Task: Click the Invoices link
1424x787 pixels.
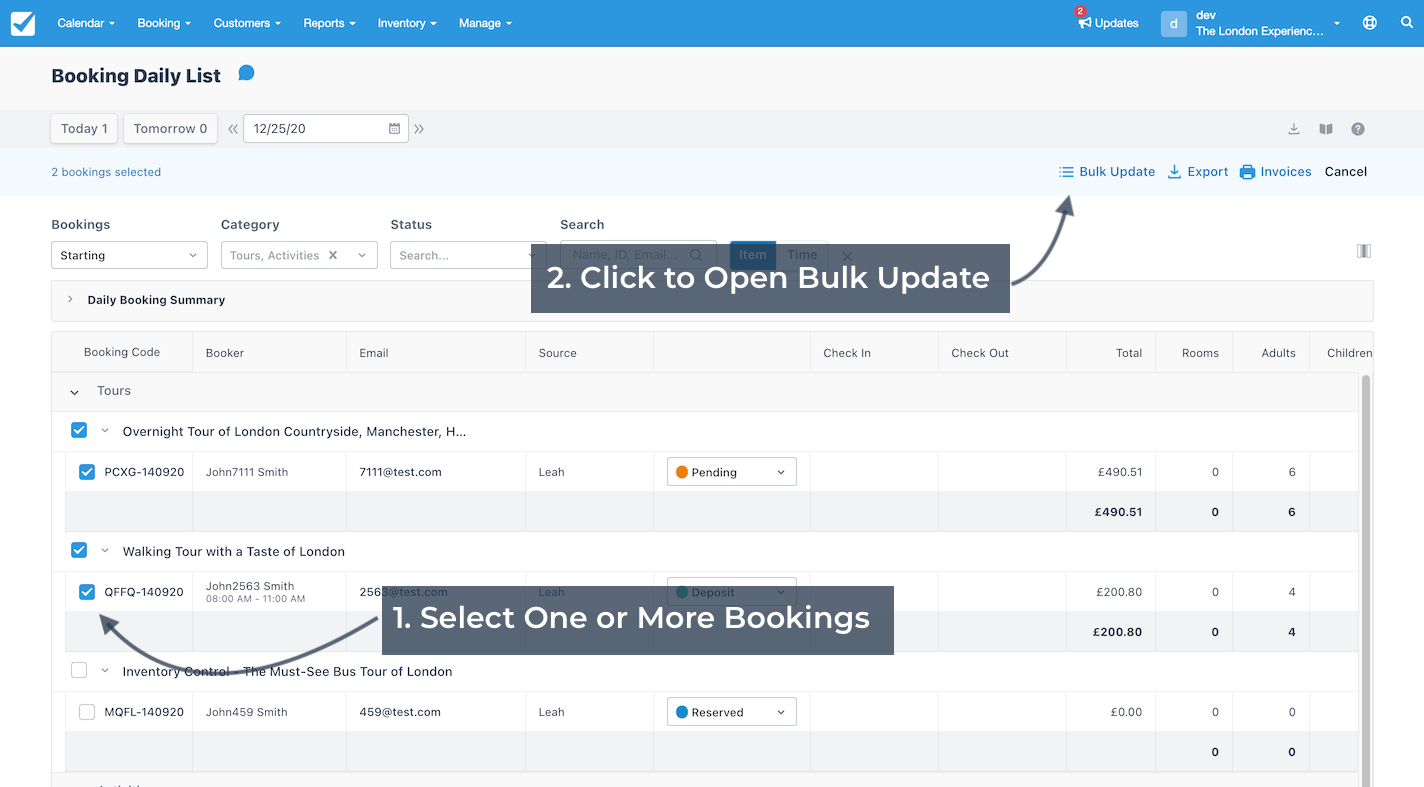Action: 1275,172
